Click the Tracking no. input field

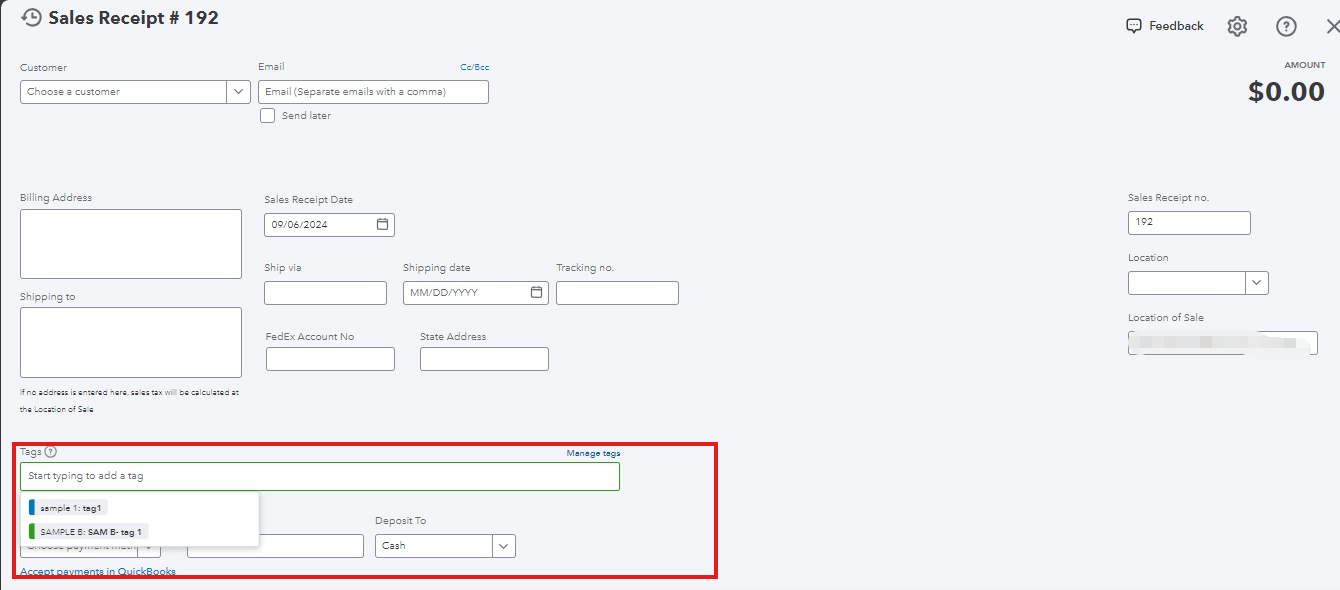pos(617,292)
